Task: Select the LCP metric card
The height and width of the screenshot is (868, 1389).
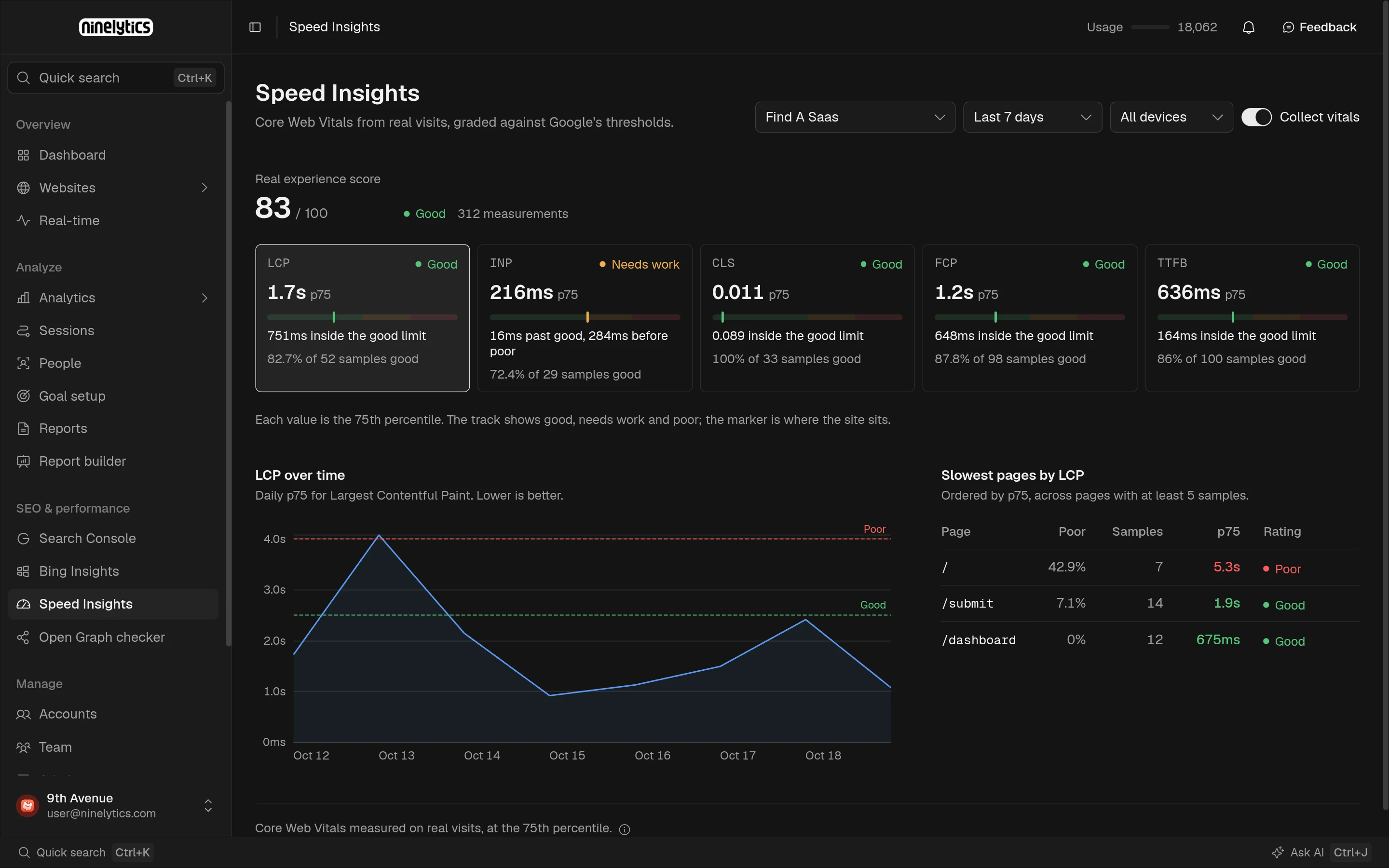Action: 362,318
